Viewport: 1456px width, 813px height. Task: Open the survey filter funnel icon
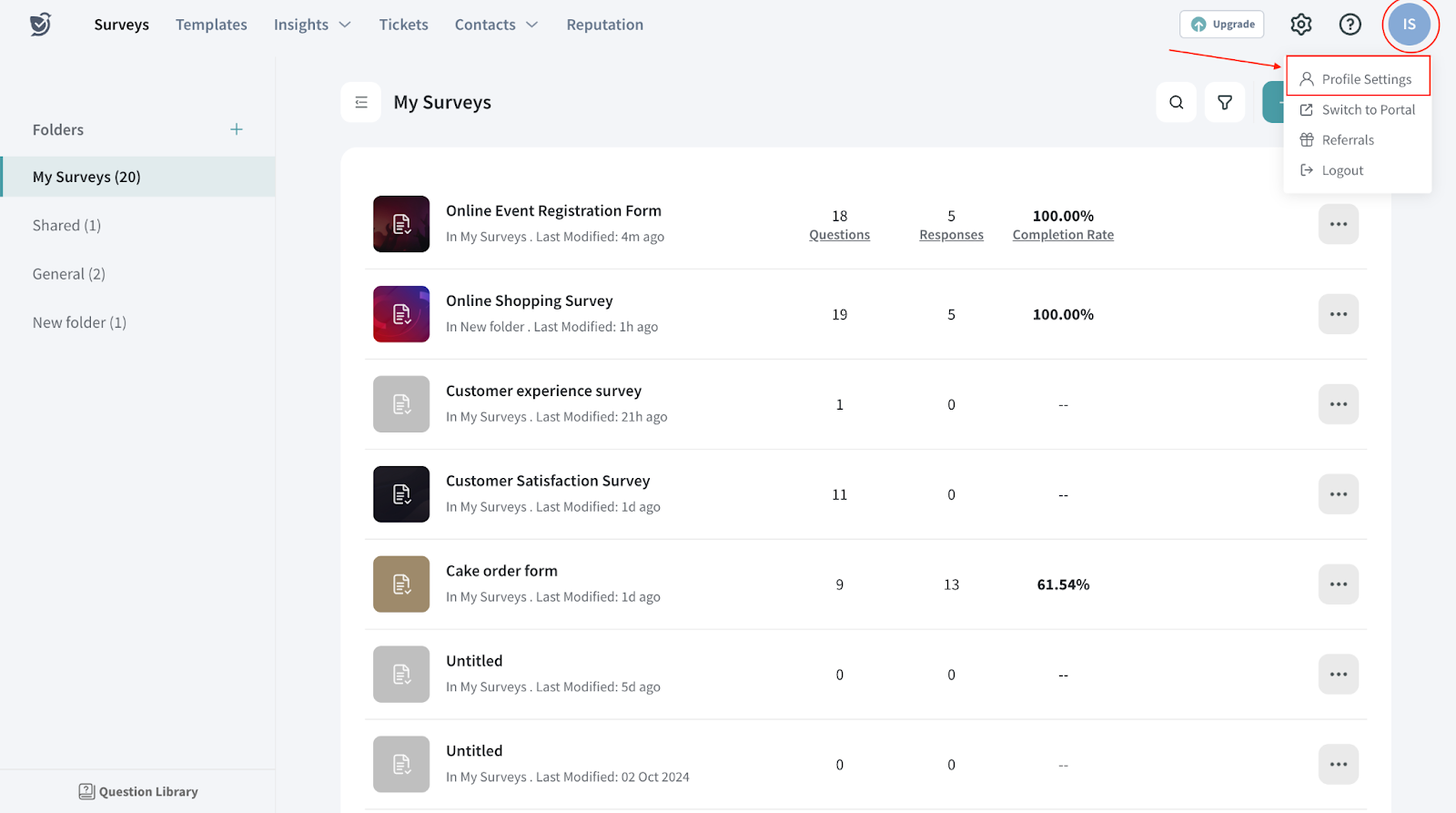coord(1225,102)
